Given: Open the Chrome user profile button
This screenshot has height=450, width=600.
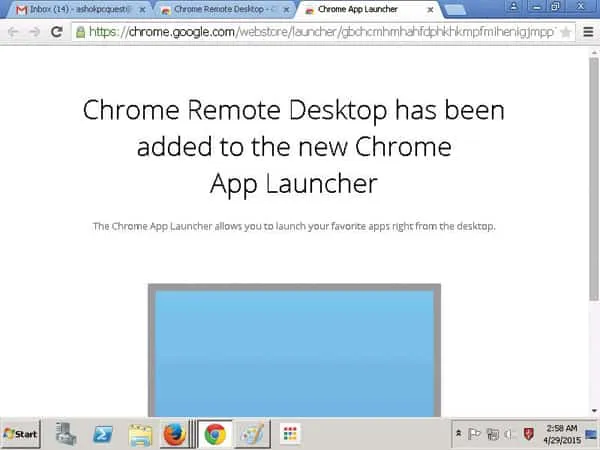Looking at the screenshot, I should pos(514,6).
